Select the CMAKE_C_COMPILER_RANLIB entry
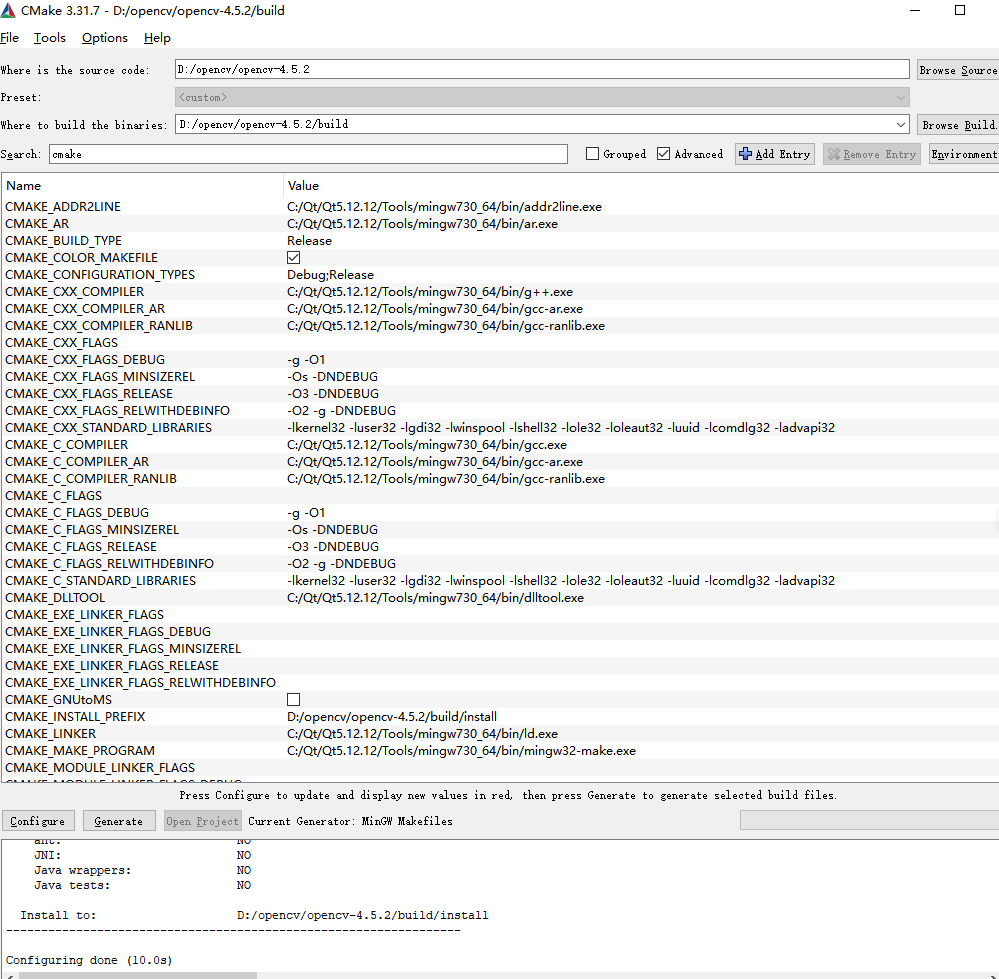Image resolution: width=999 pixels, height=979 pixels. 90,478
